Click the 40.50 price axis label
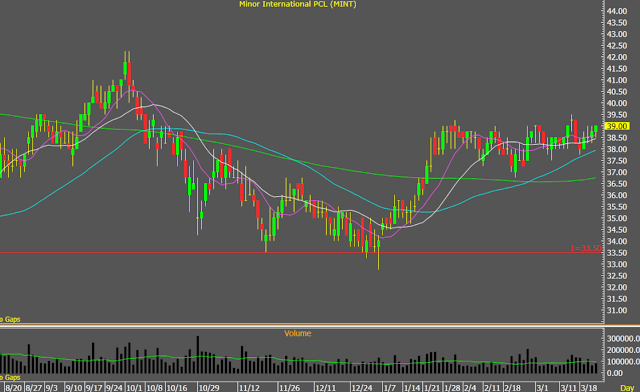640x392 pixels. (x=617, y=91)
